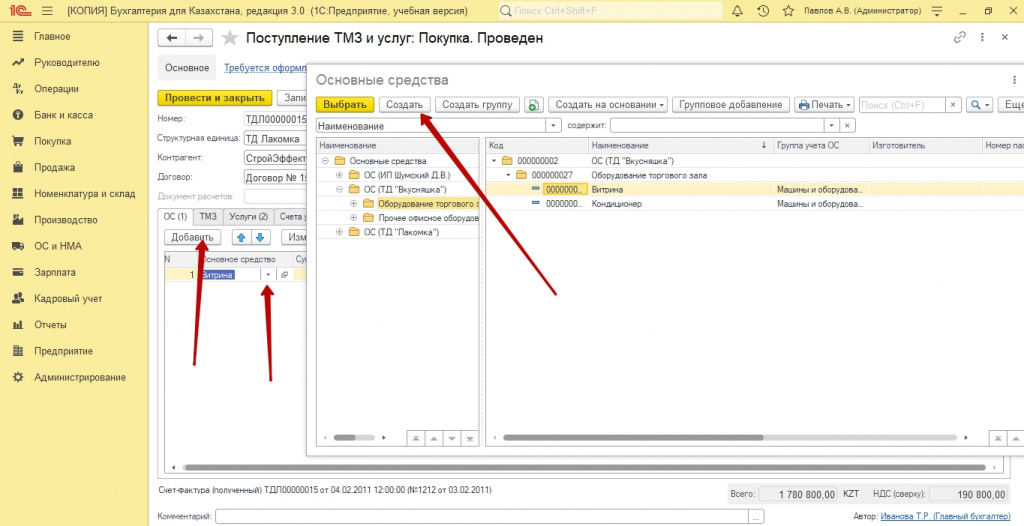Jump to last item in tree panel
This screenshot has width=1024, height=526.
click(x=469, y=438)
